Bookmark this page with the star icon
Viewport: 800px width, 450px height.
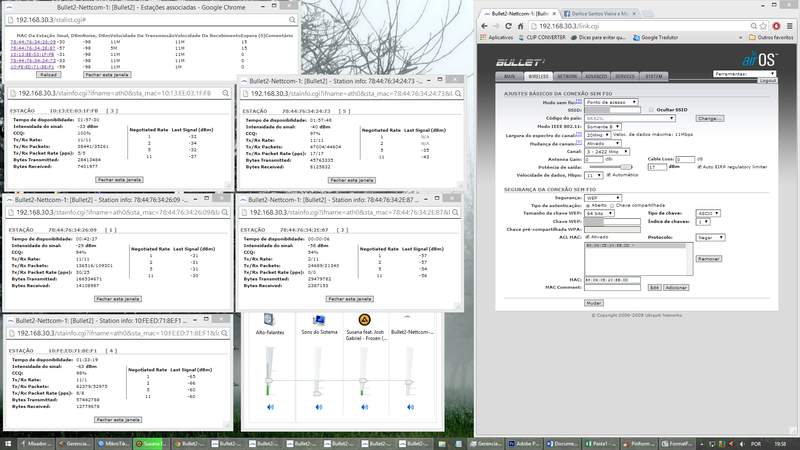coord(763,26)
